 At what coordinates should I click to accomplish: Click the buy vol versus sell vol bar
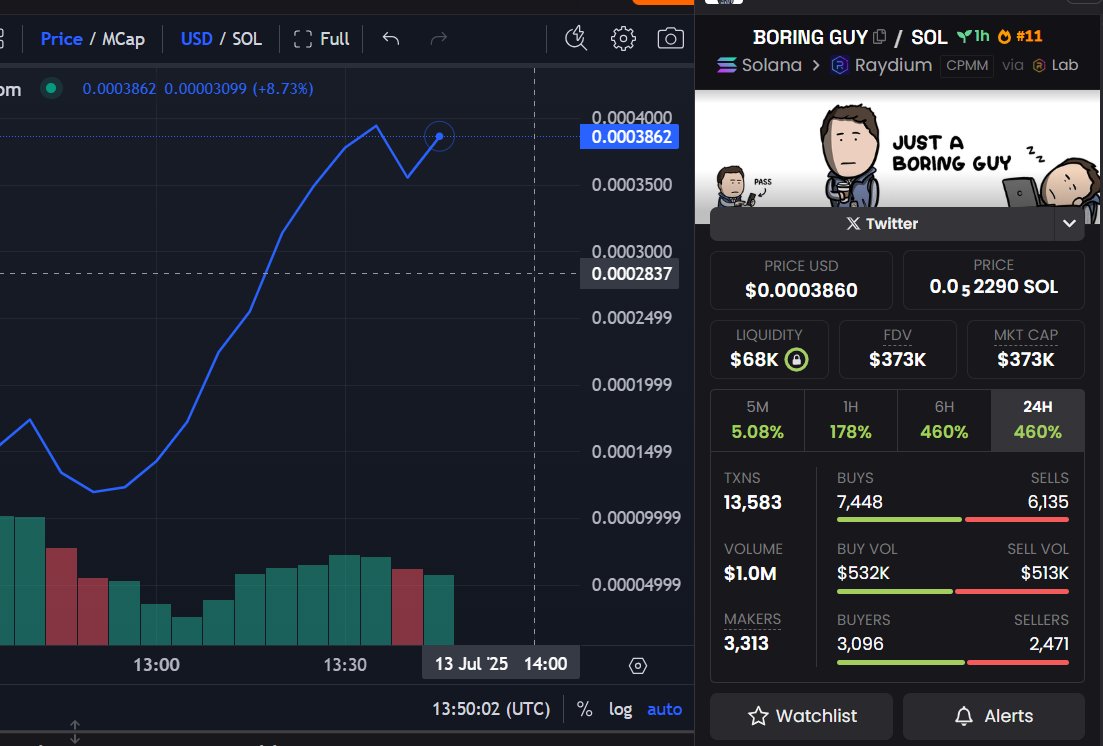952,591
